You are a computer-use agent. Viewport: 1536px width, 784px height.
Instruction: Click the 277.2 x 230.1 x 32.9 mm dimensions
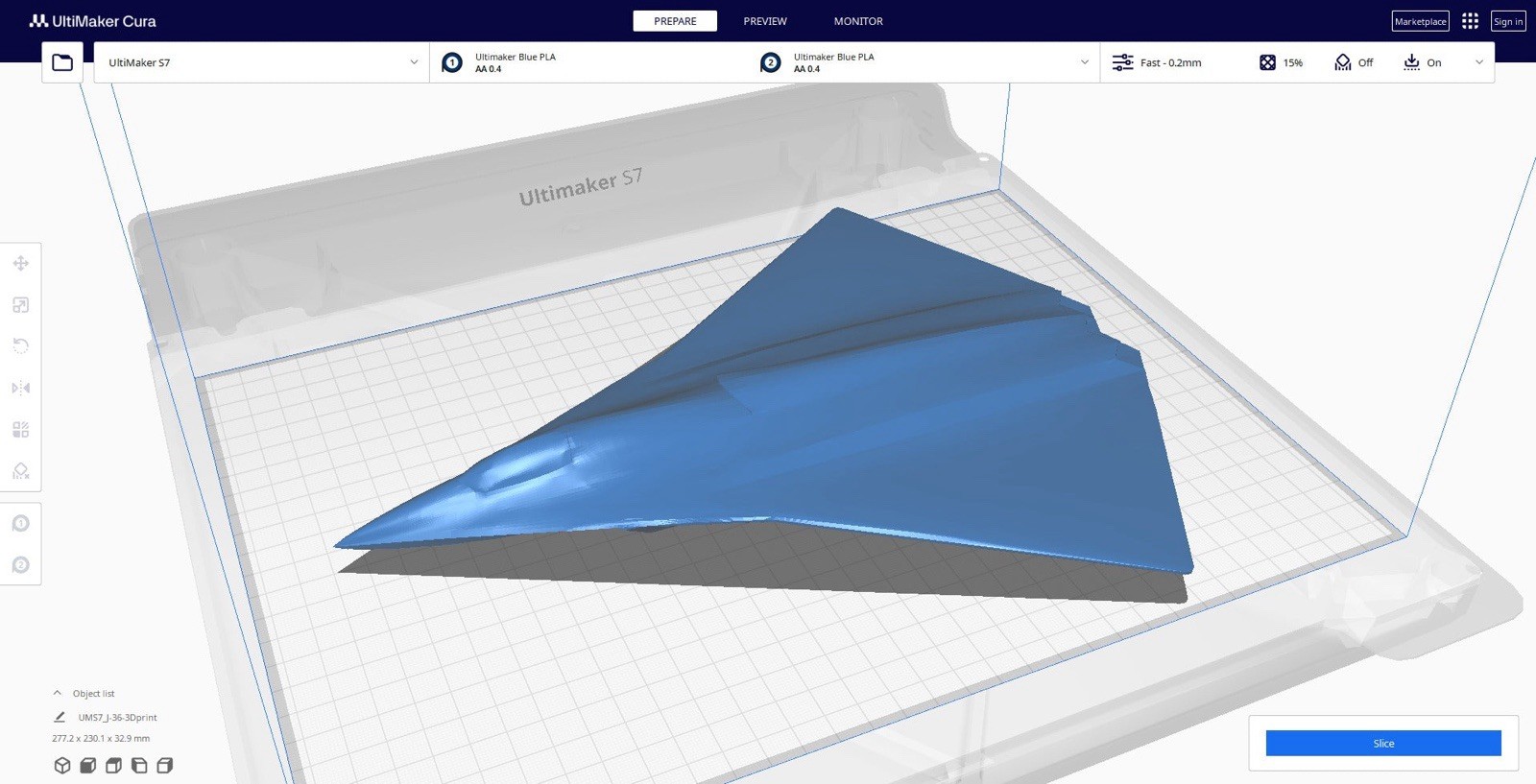tap(101, 738)
